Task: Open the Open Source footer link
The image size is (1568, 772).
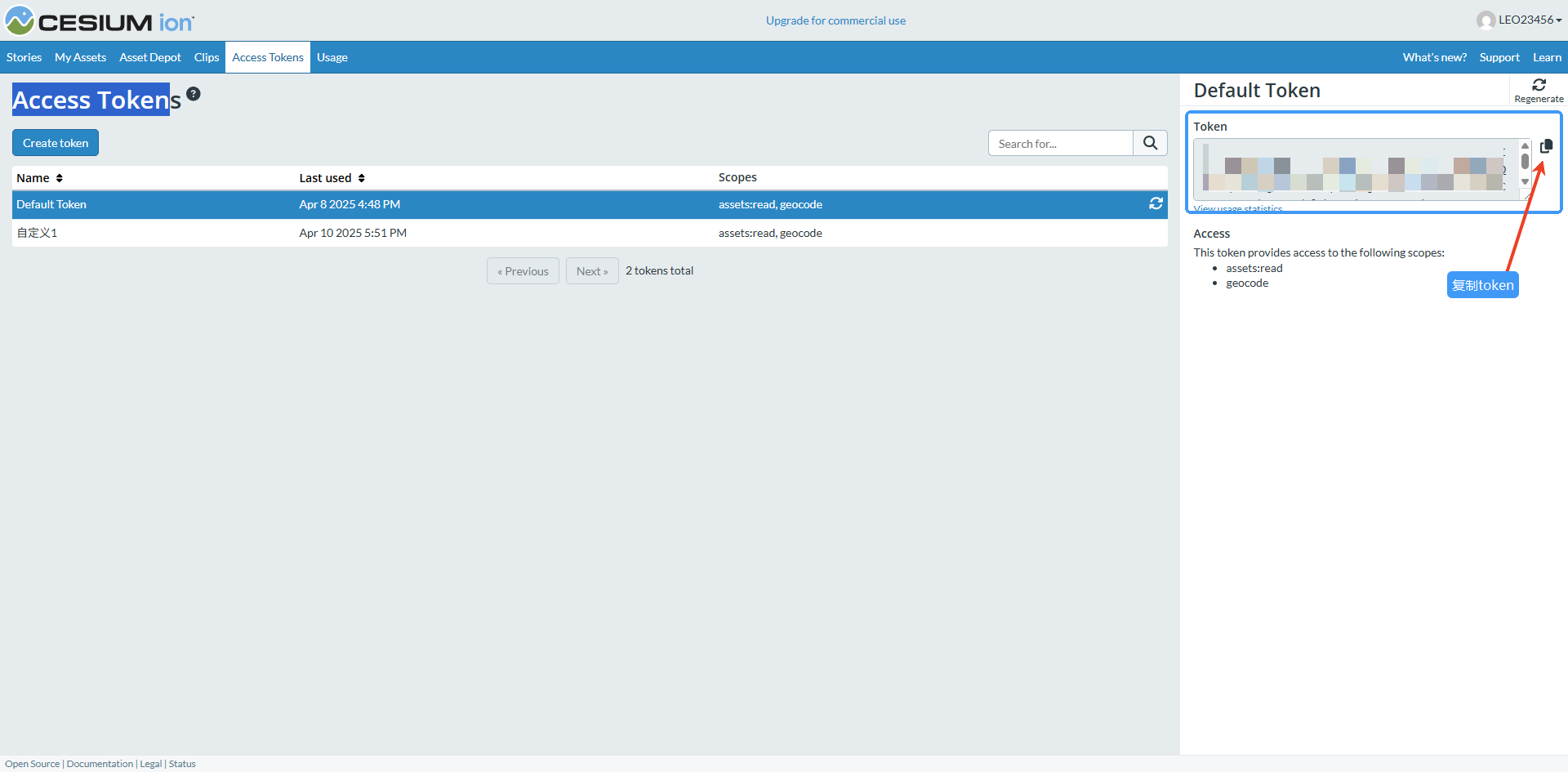Action: 32,764
